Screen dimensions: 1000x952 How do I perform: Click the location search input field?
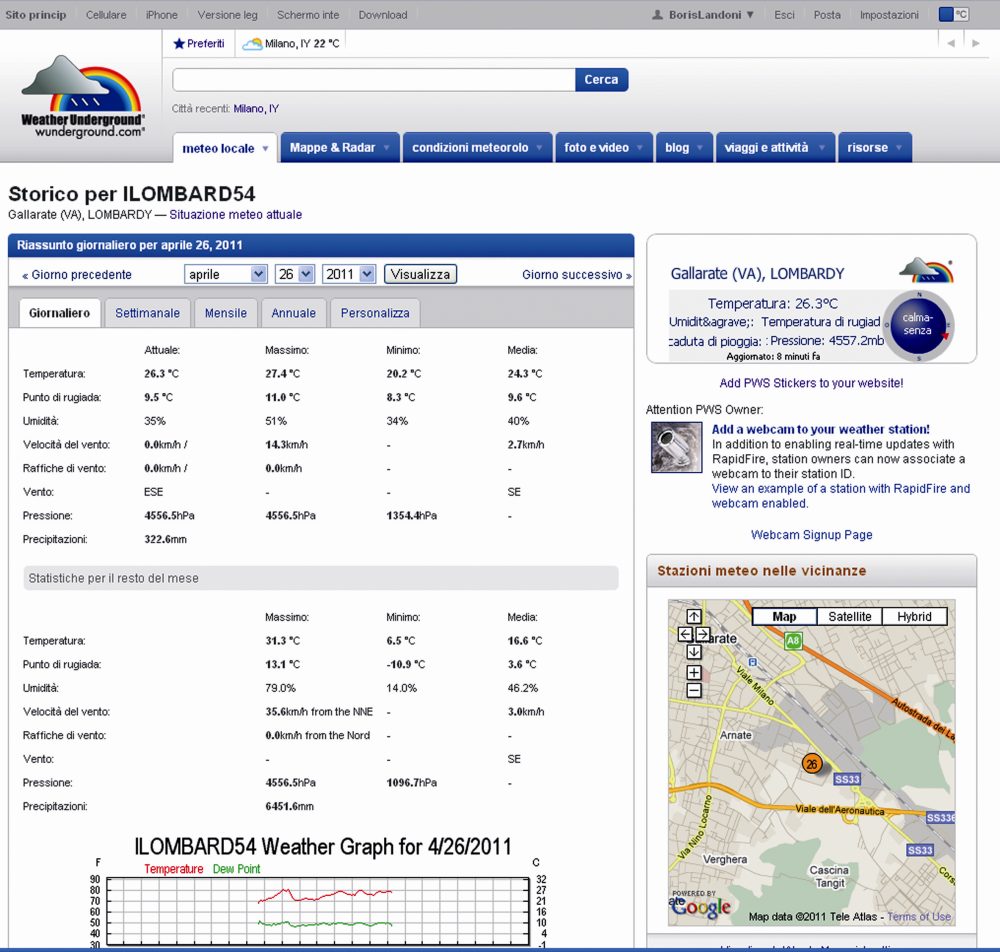point(373,80)
